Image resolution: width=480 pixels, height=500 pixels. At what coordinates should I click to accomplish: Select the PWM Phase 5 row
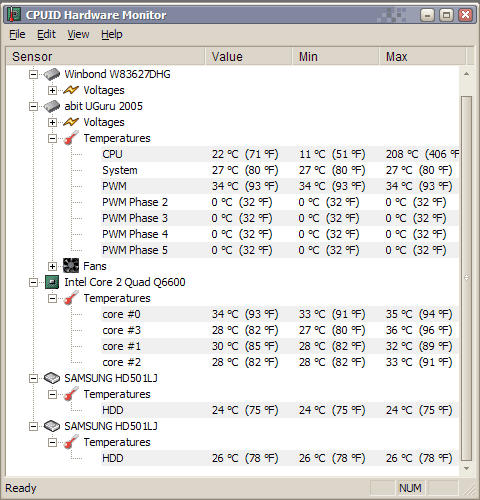tap(280, 250)
